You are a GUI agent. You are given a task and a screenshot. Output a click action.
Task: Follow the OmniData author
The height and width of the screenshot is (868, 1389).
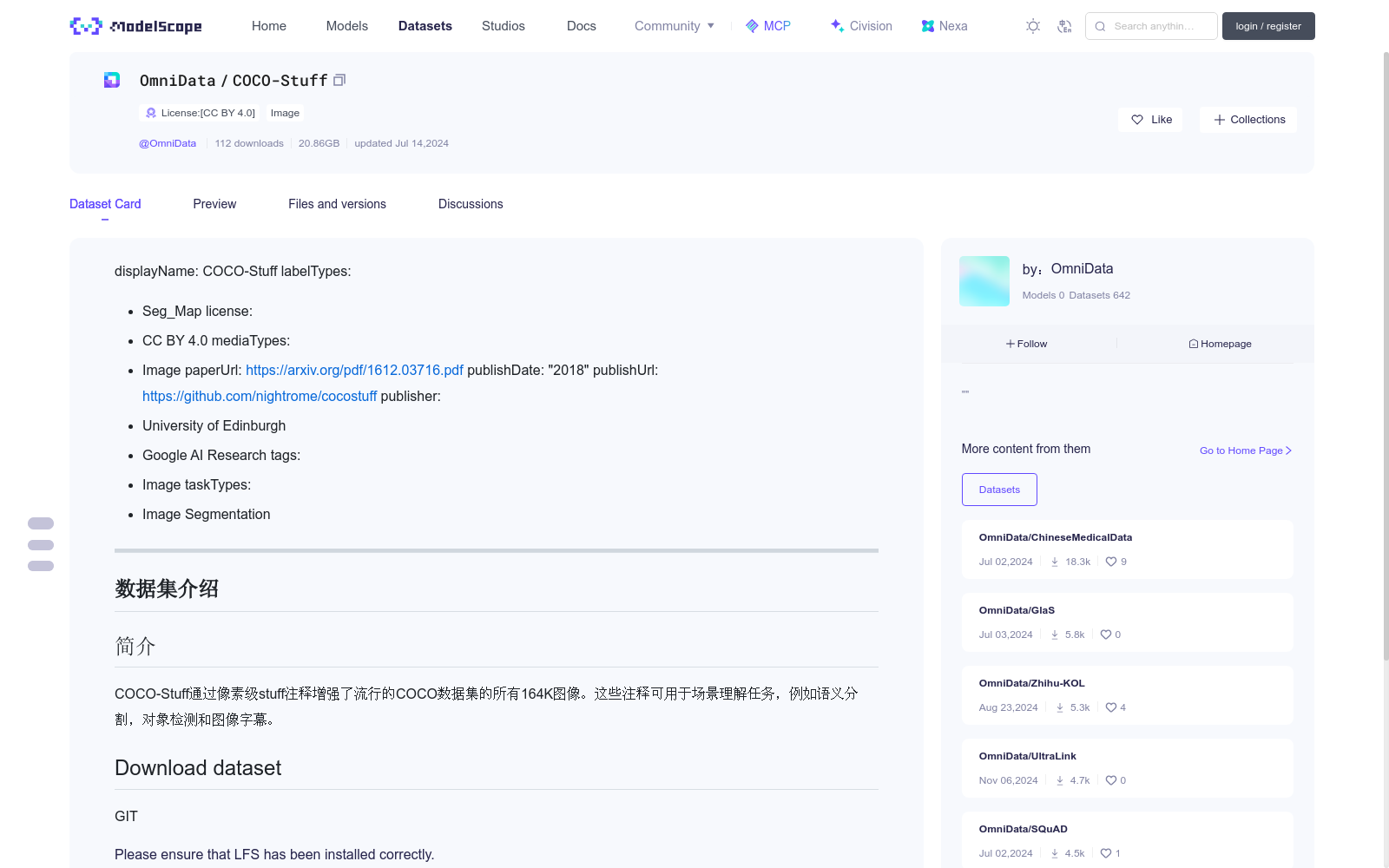(x=1027, y=344)
